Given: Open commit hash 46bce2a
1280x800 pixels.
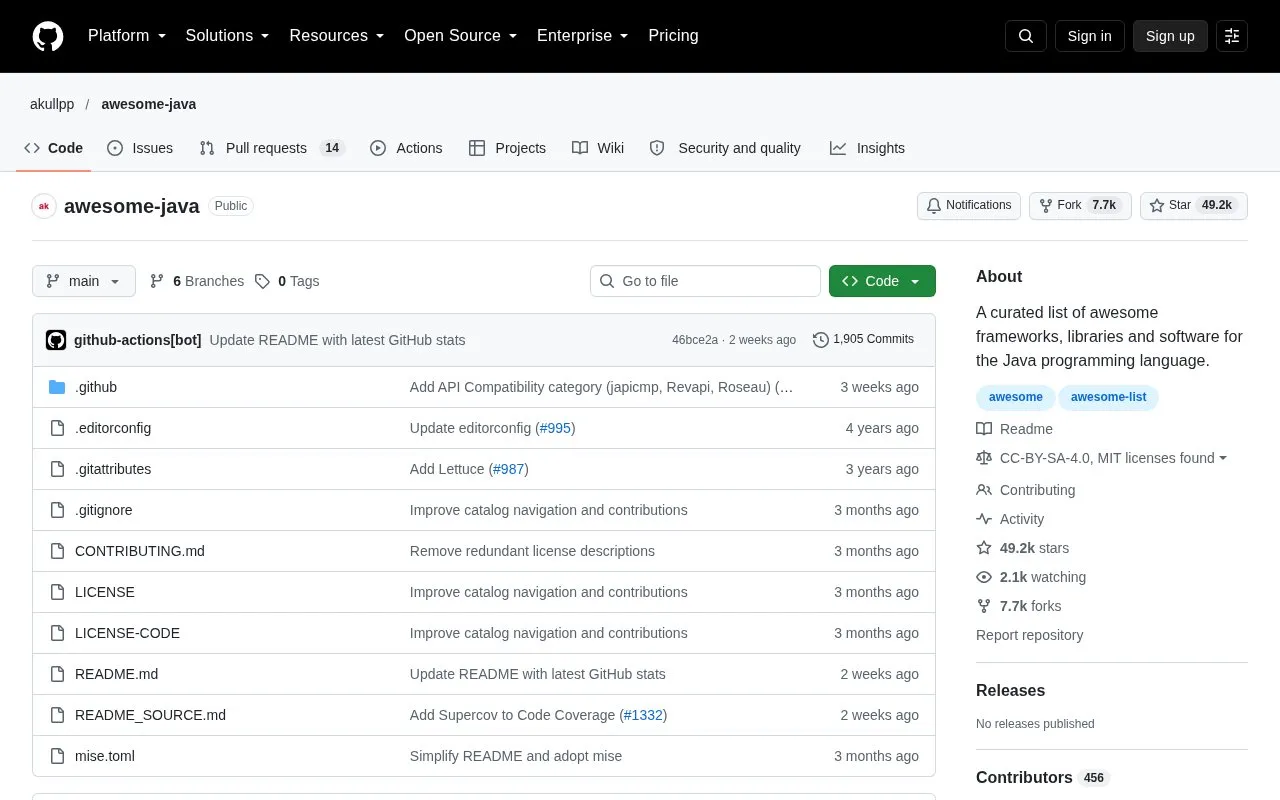Looking at the screenshot, I should (695, 340).
